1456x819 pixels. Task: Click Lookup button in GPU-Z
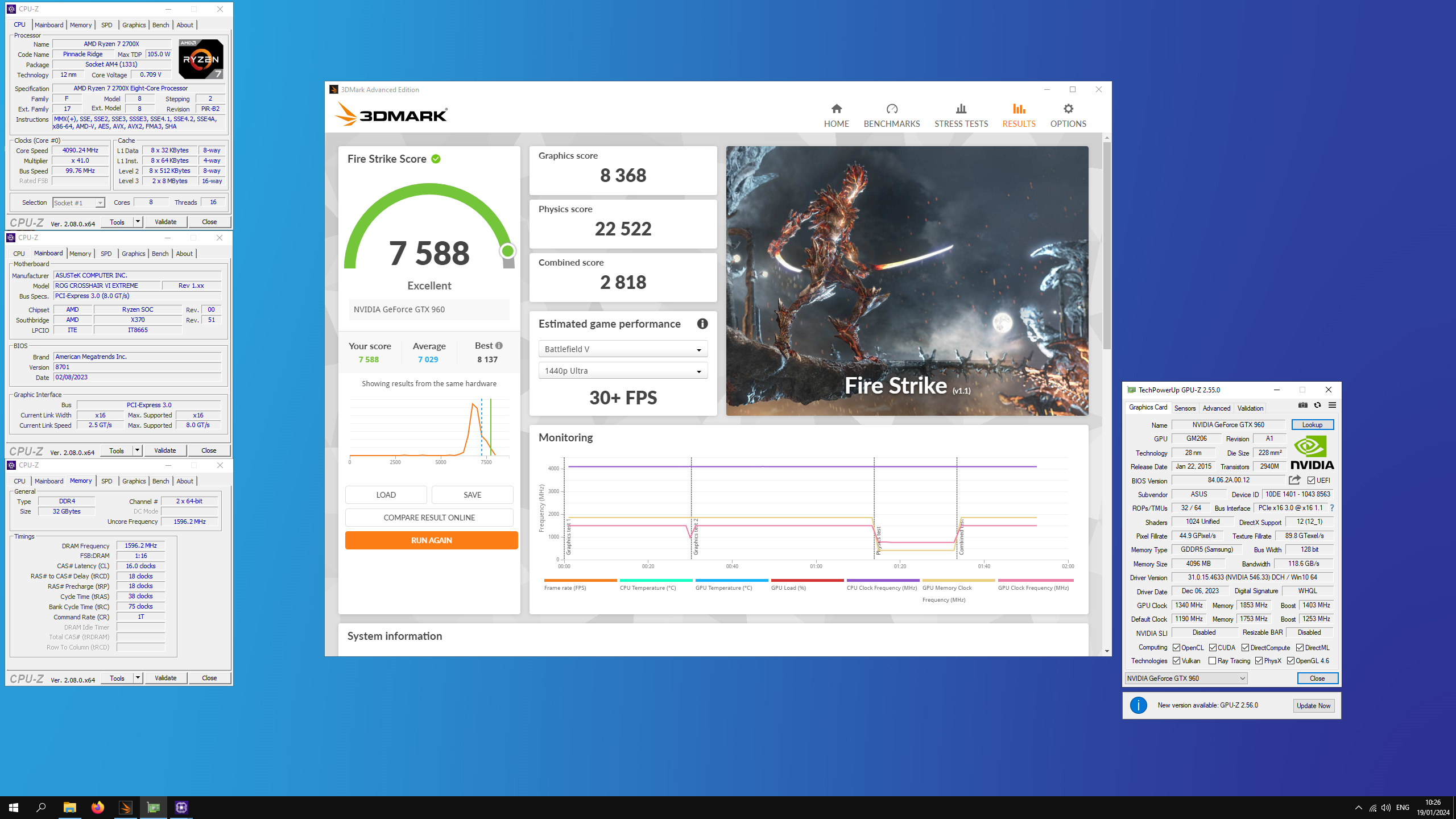1312,425
